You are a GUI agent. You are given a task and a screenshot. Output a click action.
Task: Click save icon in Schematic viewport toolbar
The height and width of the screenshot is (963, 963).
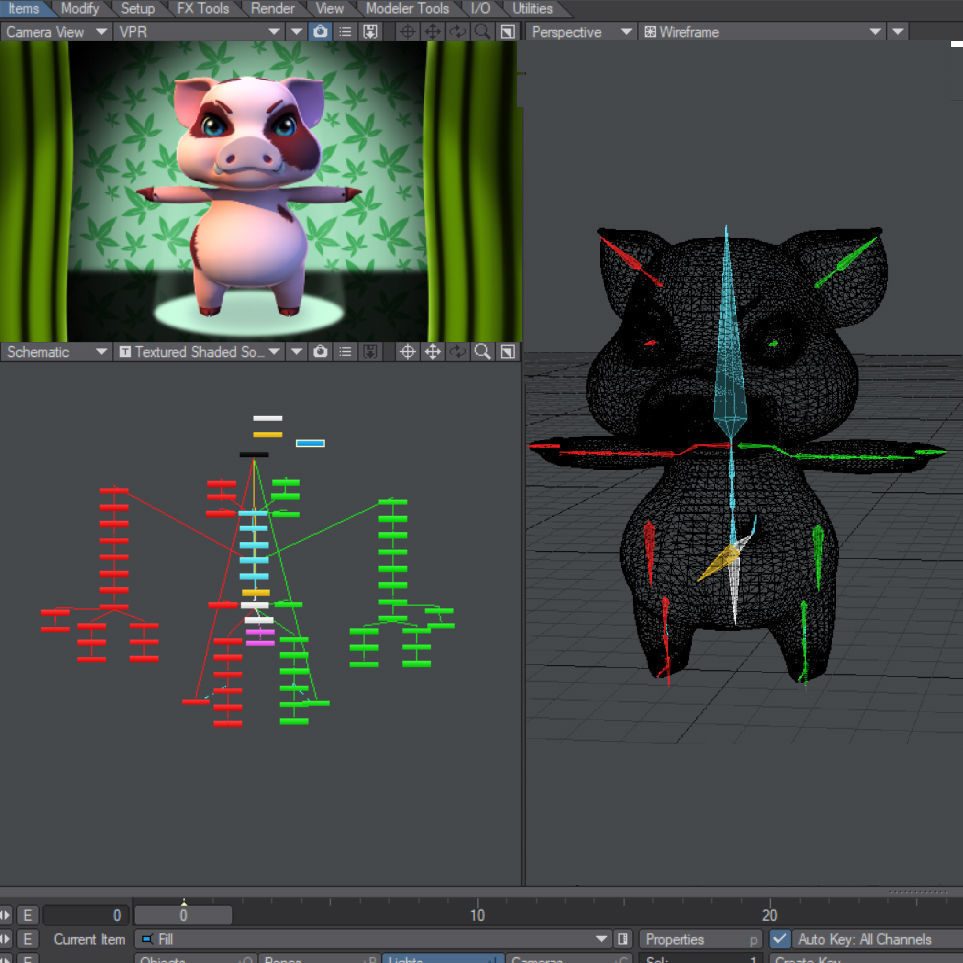(370, 352)
